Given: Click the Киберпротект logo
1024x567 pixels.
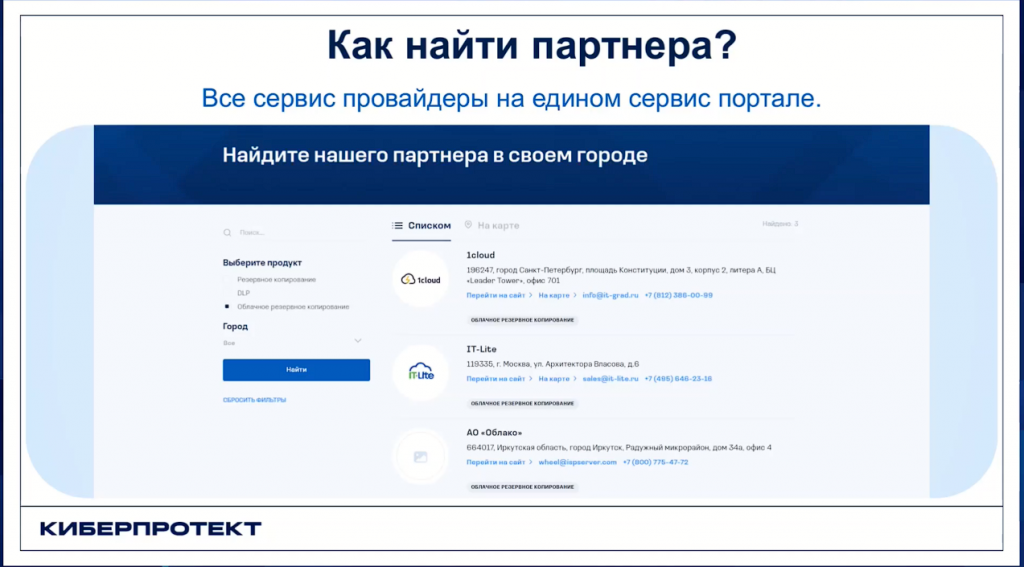Looking at the screenshot, I should tap(151, 528).
